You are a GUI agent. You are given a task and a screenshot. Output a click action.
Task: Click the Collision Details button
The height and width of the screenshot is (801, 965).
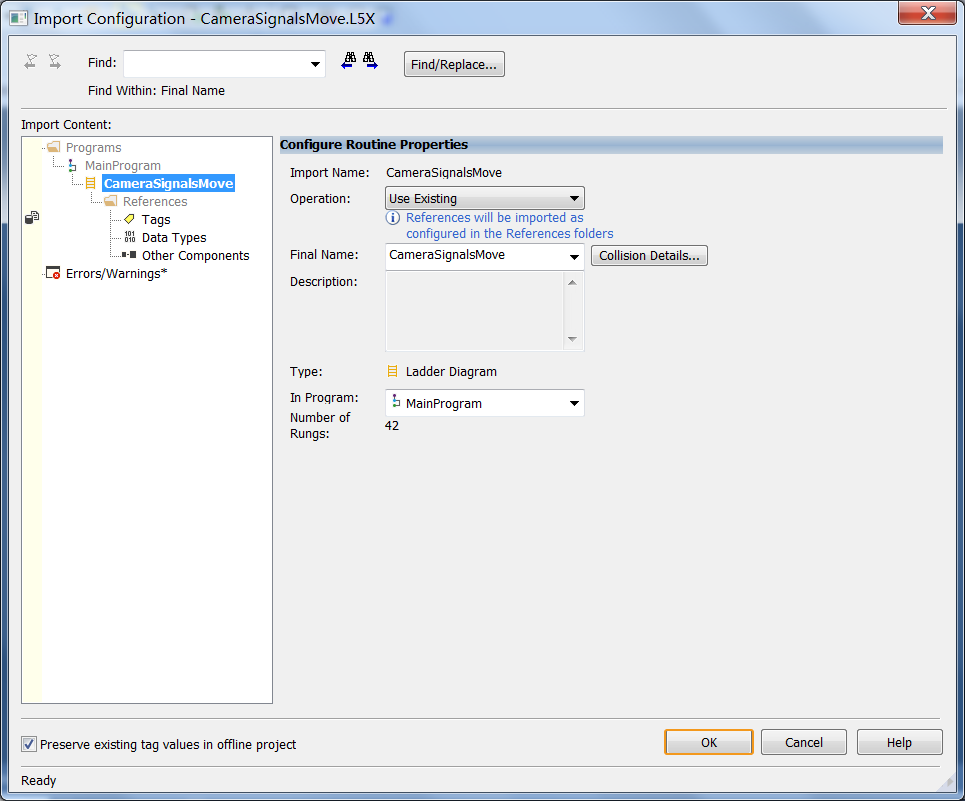click(648, 255)
